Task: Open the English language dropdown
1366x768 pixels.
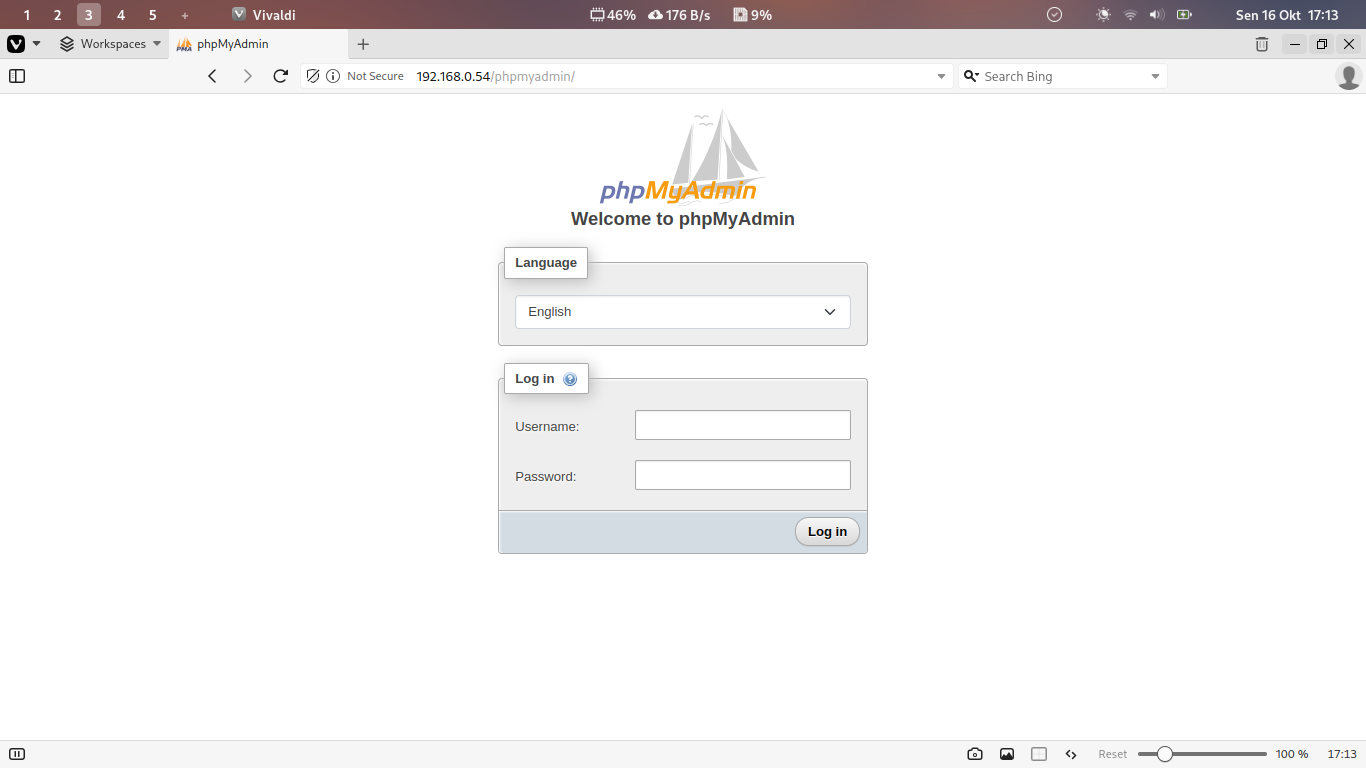Action: [682, 312]
